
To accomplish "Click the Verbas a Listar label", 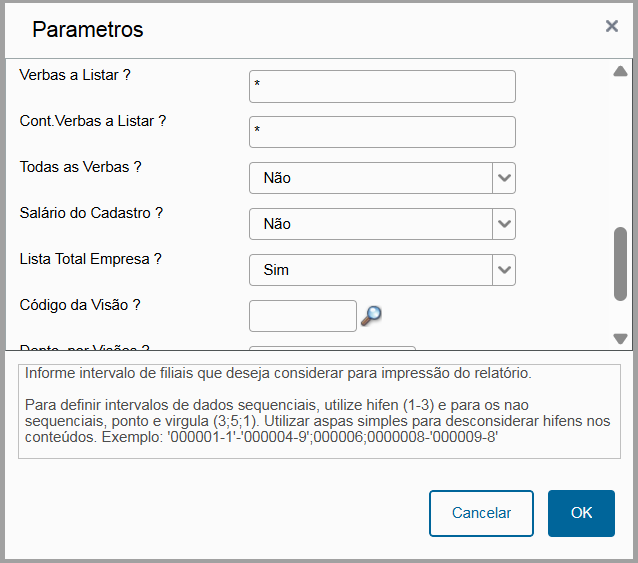I will [75, 75].
